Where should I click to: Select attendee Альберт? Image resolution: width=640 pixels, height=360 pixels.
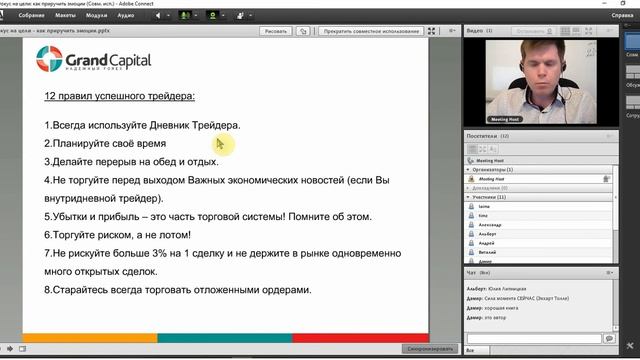[x=538, y=234]
